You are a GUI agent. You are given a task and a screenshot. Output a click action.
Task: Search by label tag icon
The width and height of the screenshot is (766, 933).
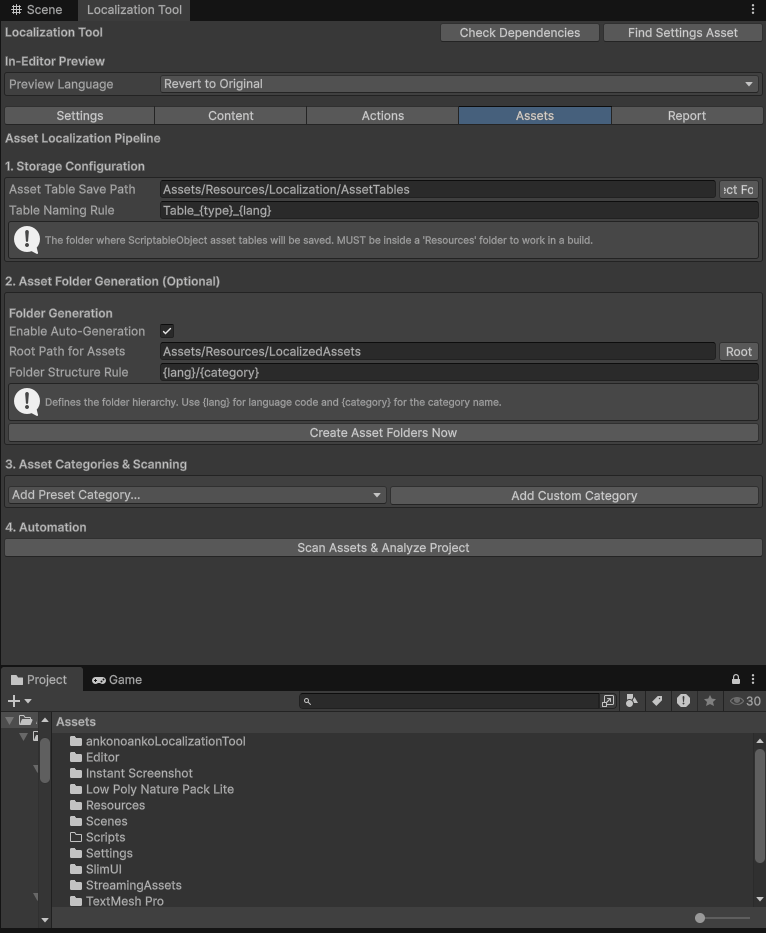pos(657,701)
